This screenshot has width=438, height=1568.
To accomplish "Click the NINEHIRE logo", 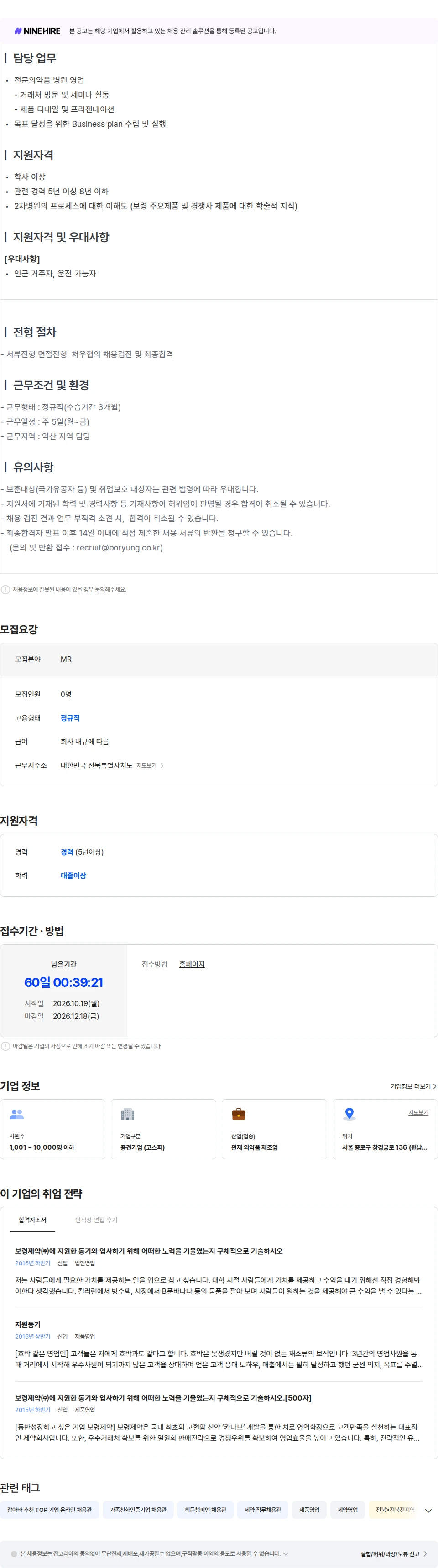I will coord(37,31).
